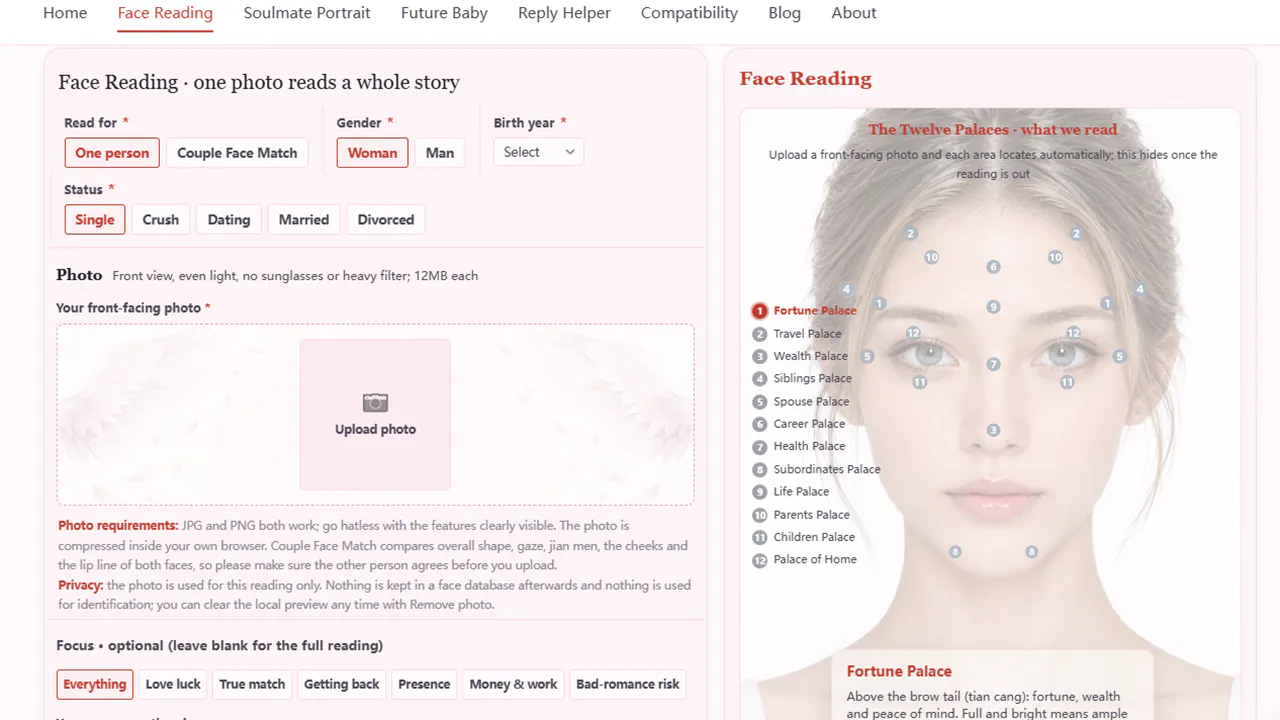1280x720 pixels.
Task: Set status to Dating
Action: click(229, 220)
